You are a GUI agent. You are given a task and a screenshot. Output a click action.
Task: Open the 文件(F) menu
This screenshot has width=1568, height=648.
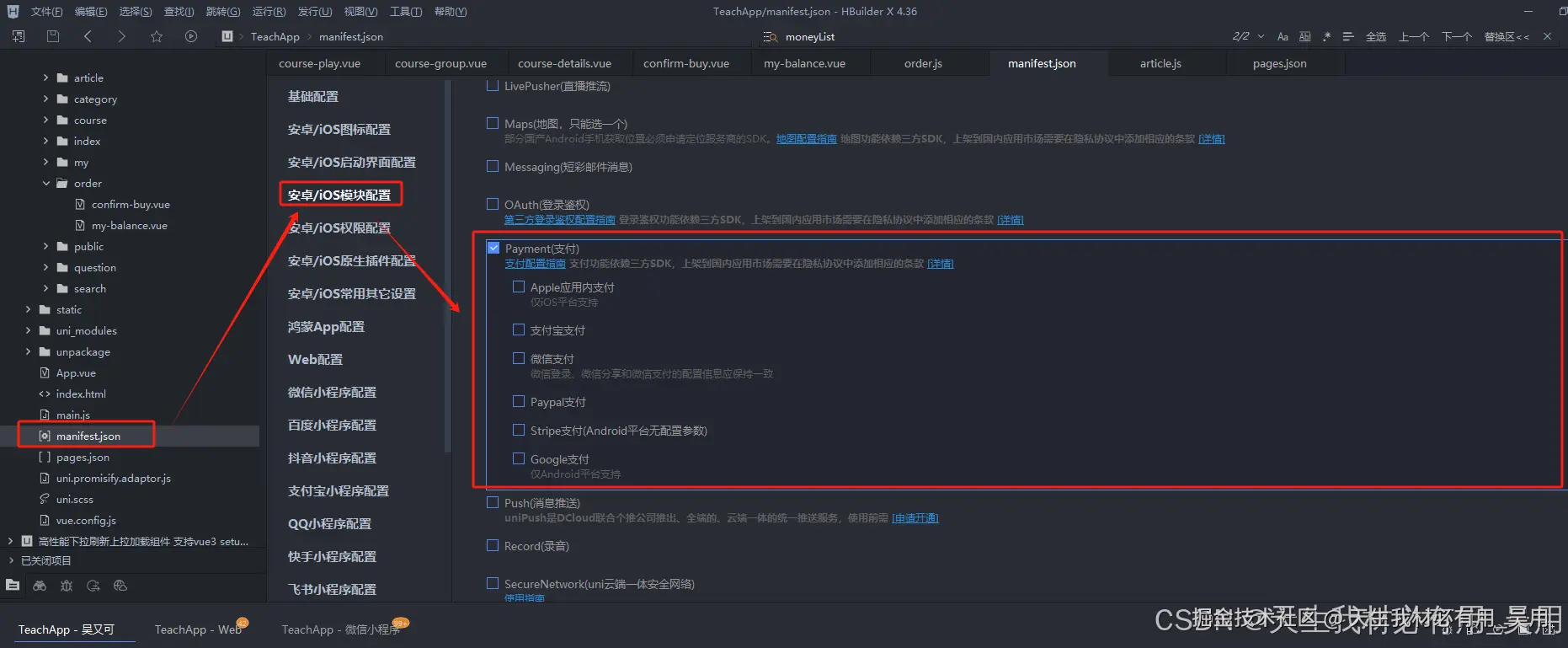[47, 12]
